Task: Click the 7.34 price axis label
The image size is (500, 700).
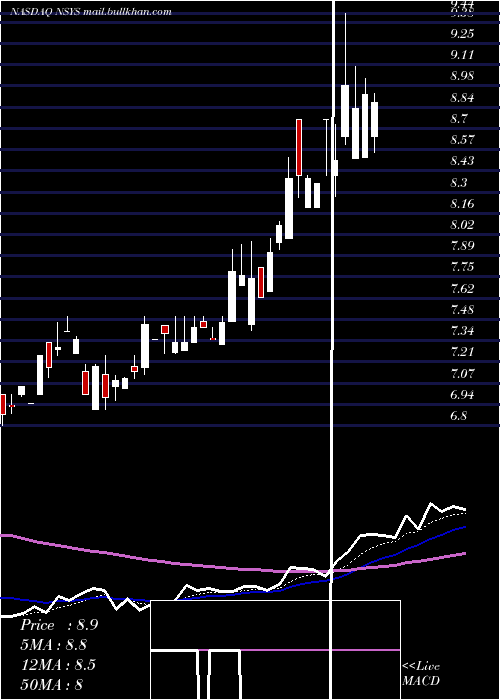Action: 462,331
